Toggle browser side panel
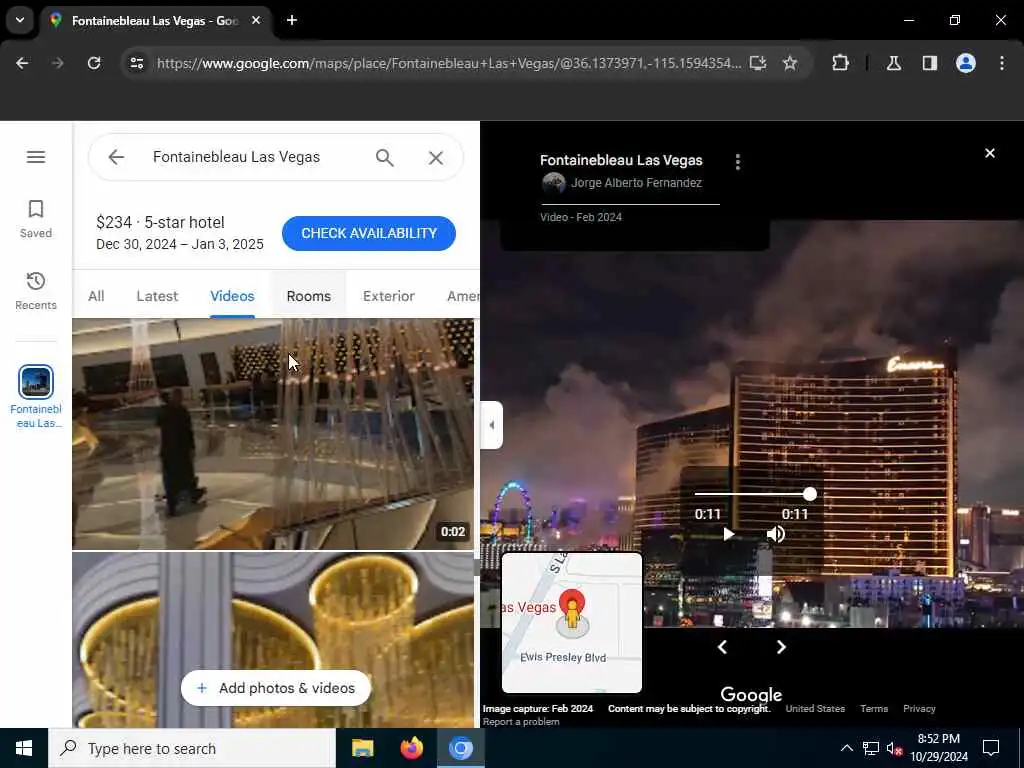1024x768 pixels. pyautogui.click(x=930, y=63)
